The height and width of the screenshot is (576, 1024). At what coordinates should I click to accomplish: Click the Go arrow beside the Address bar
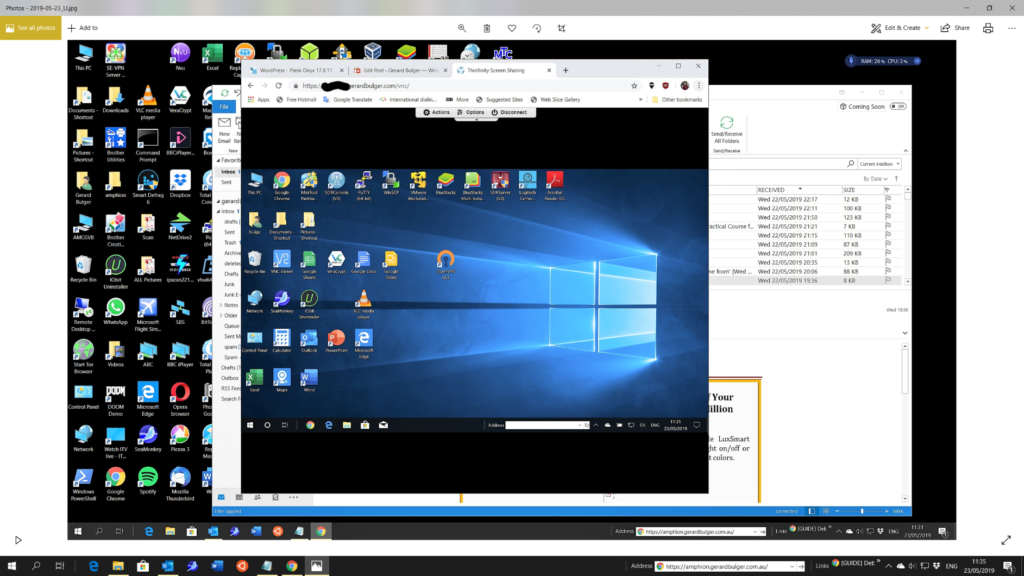(x=801, y=566)
